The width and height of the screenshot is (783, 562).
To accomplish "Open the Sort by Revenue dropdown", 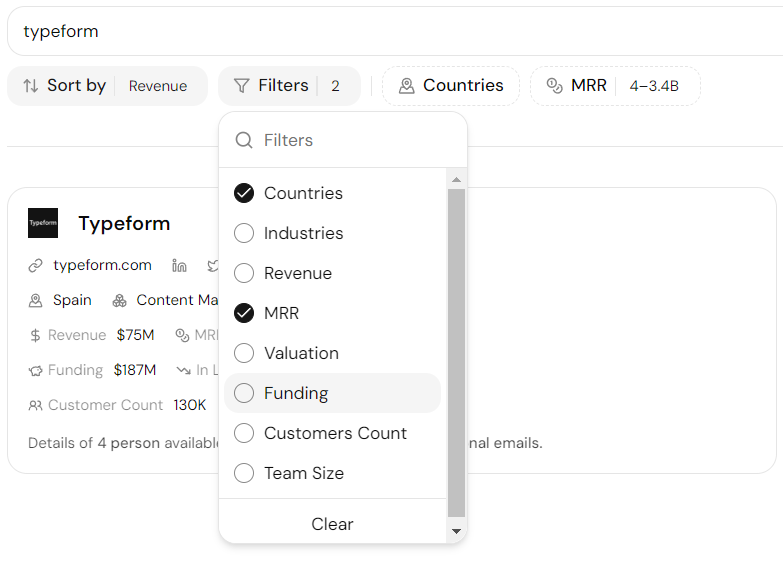I will coord(107,86).
